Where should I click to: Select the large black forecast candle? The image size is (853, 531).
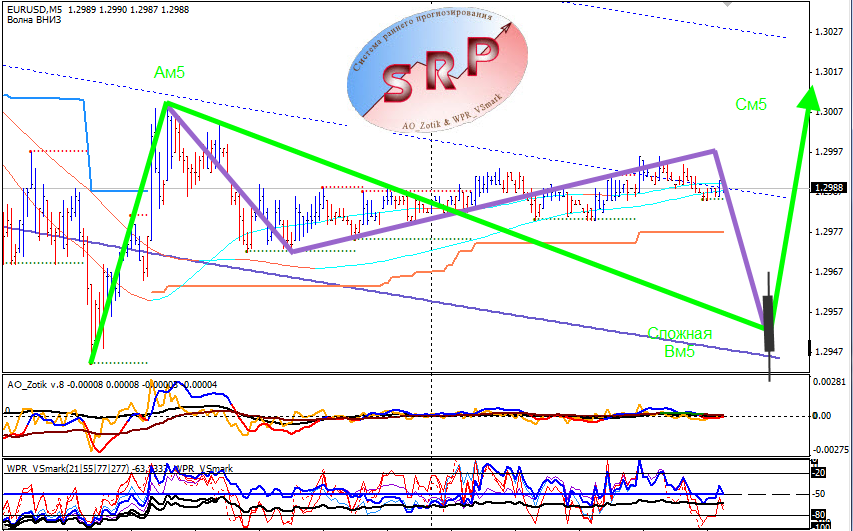(769, 324)
